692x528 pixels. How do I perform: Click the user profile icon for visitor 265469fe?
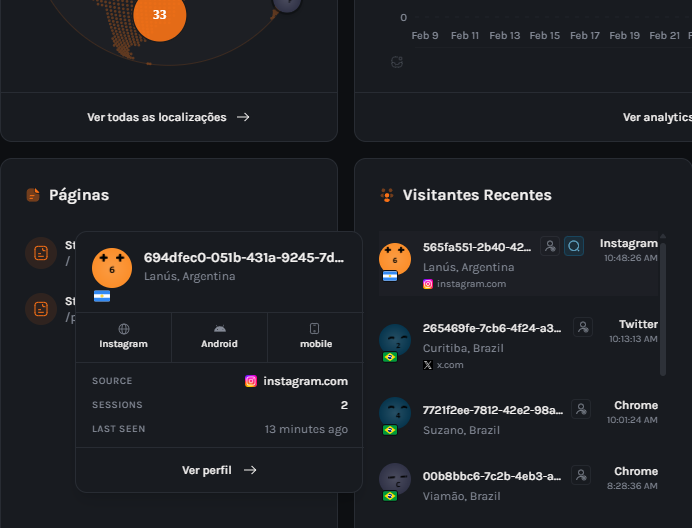click(x=583, y=327)
